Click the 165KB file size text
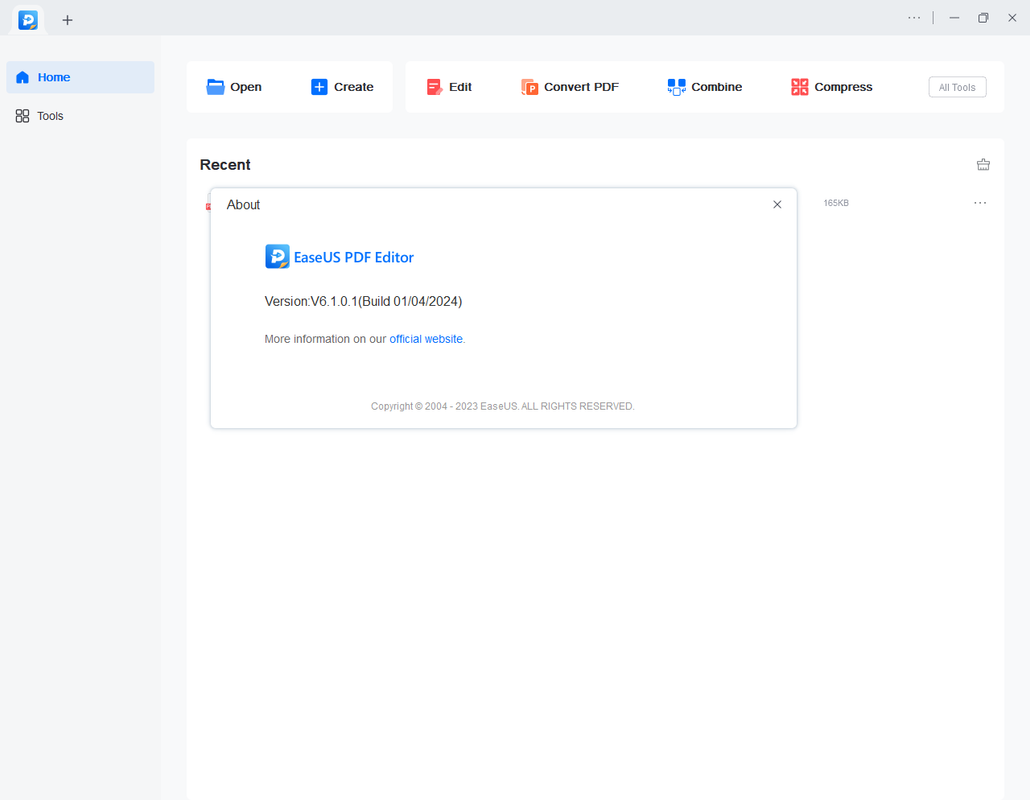This screenshot has height=800, width=1030. tap(836, 203)
